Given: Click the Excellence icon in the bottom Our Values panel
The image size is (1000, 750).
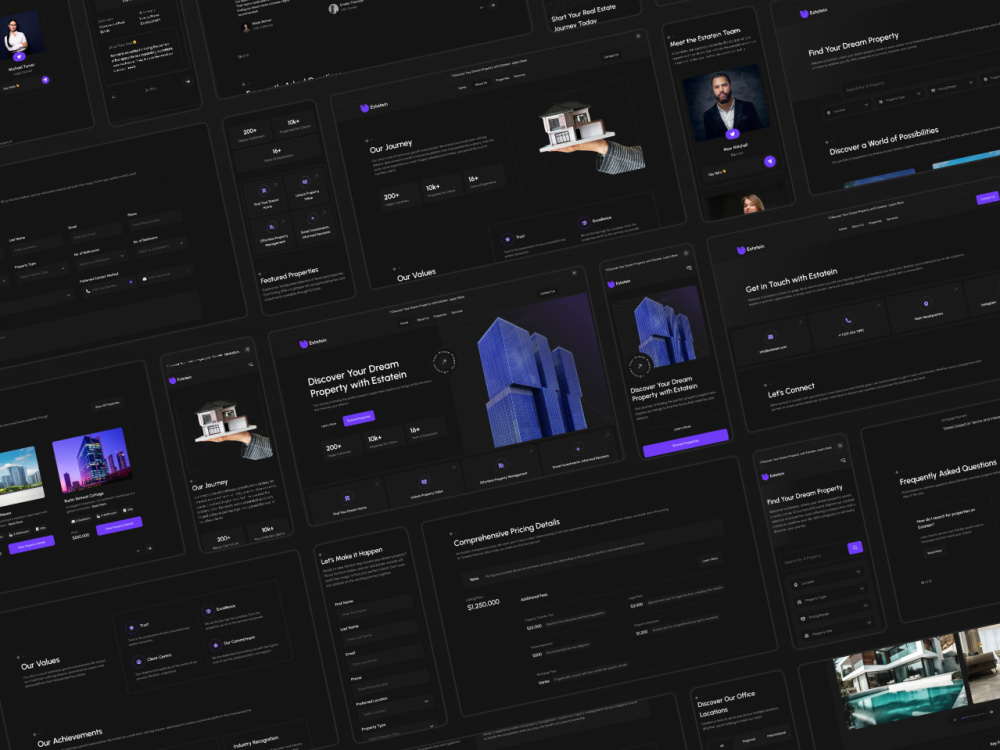Looking at the screenshot, I should (x=207, y=611).
